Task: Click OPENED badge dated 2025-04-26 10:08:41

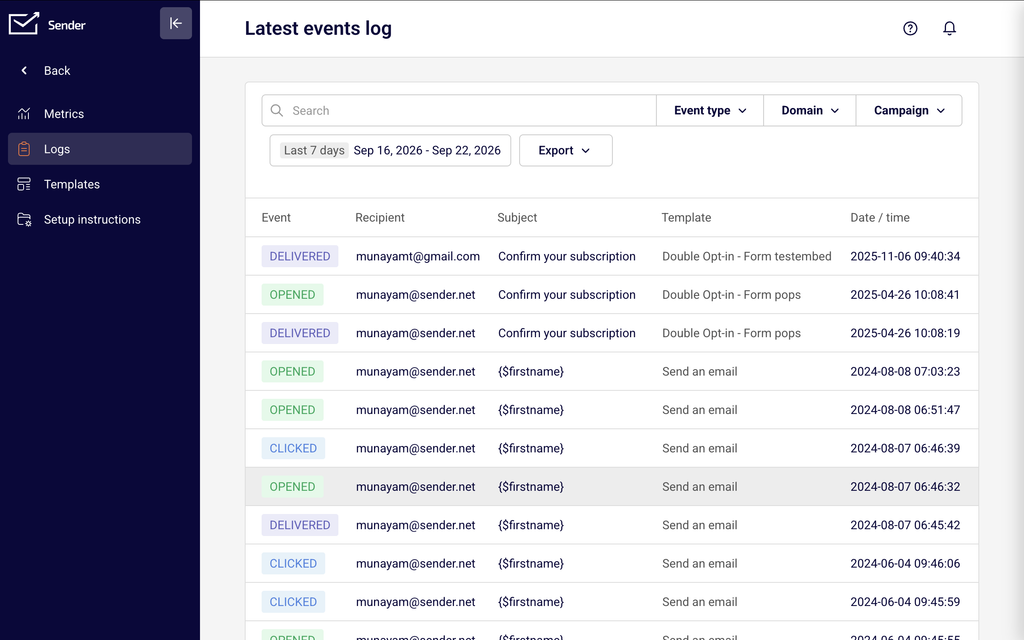Action: point(293,295)
